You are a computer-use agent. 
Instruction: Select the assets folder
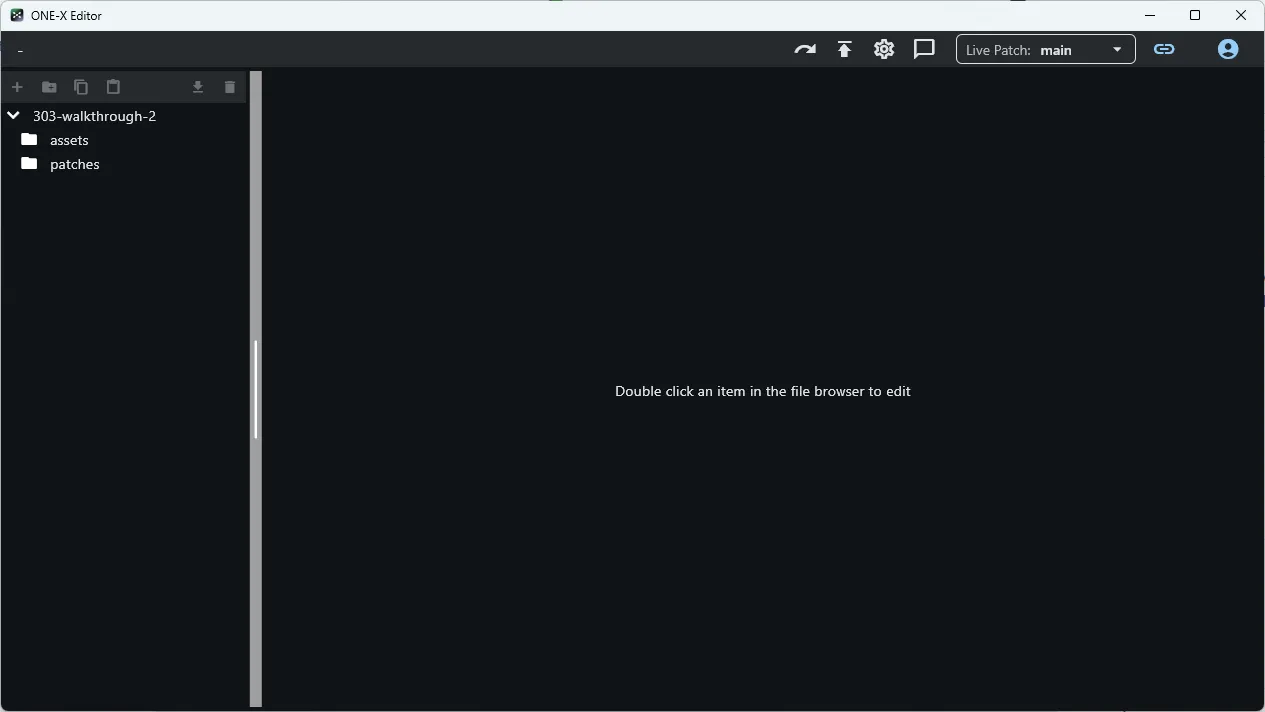(124, 140)
